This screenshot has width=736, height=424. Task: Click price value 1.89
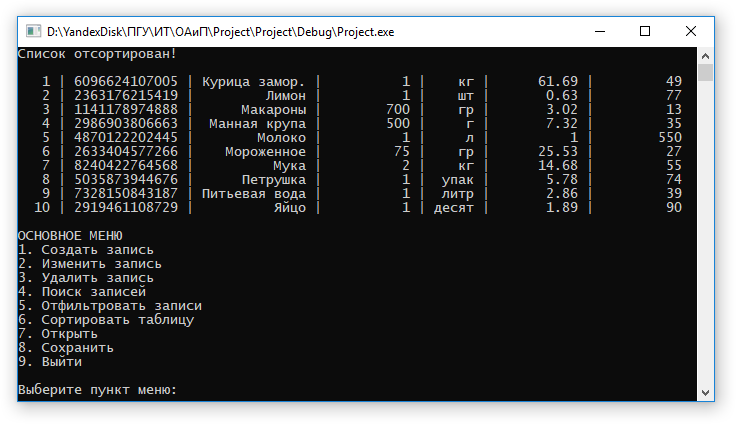(562, 208)
